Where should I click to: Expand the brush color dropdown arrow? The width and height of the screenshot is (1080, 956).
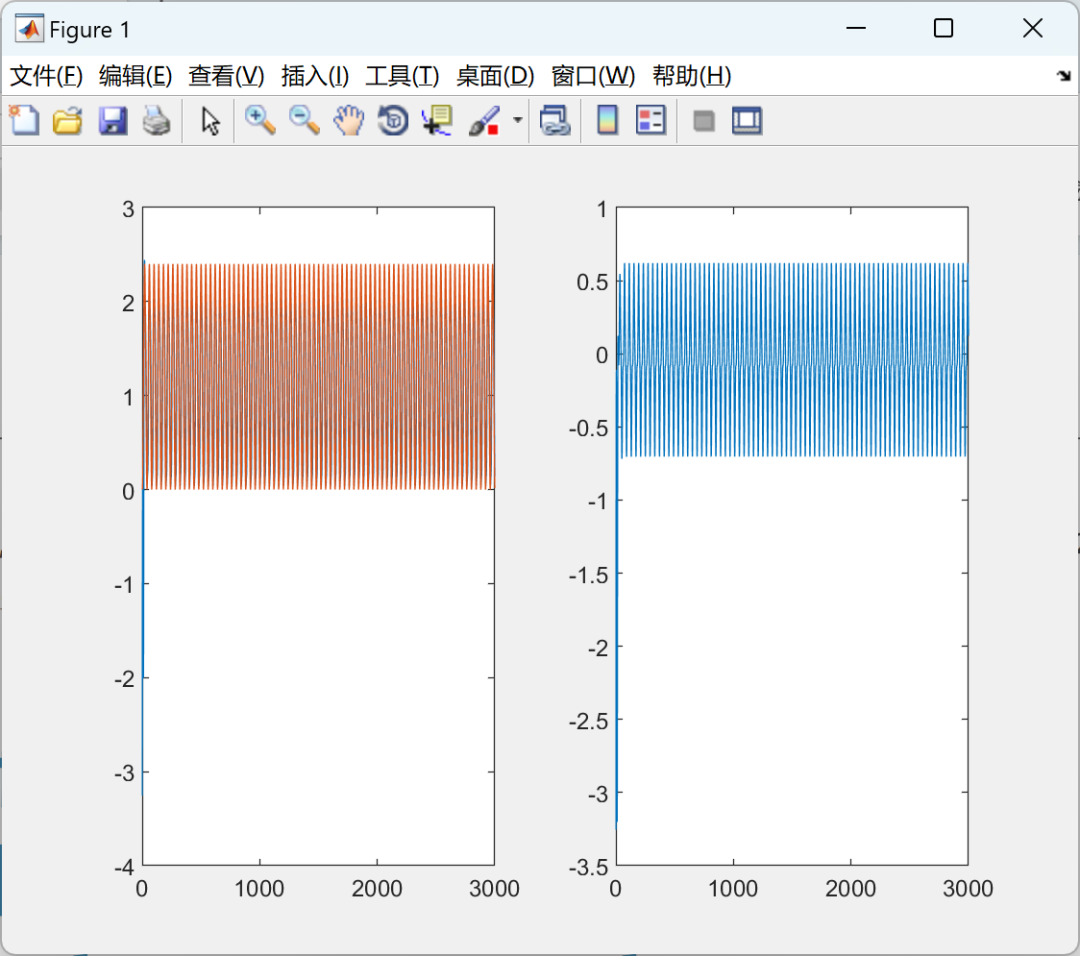tap(518, 121)
